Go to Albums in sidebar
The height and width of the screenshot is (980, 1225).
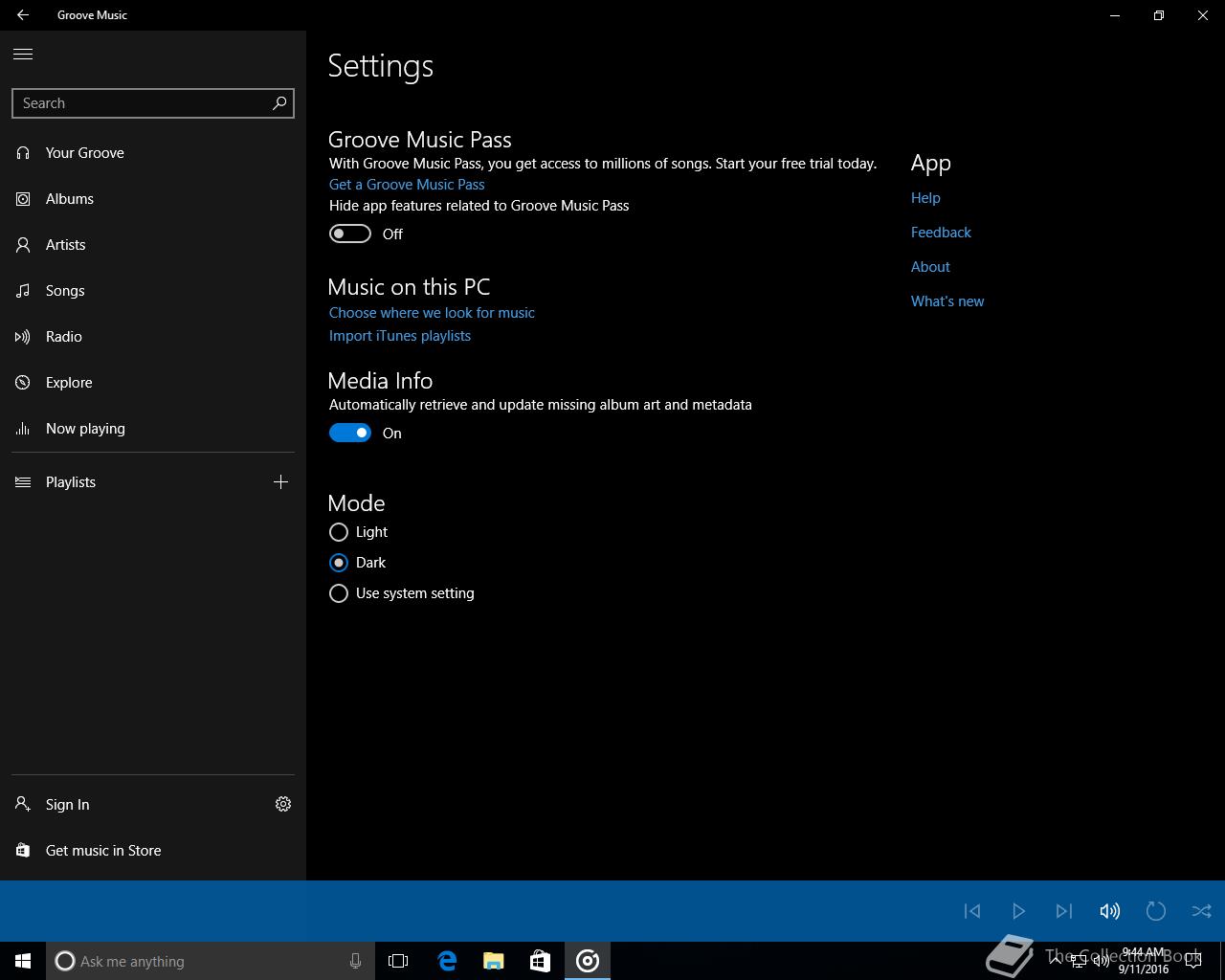tap(153, 199)
